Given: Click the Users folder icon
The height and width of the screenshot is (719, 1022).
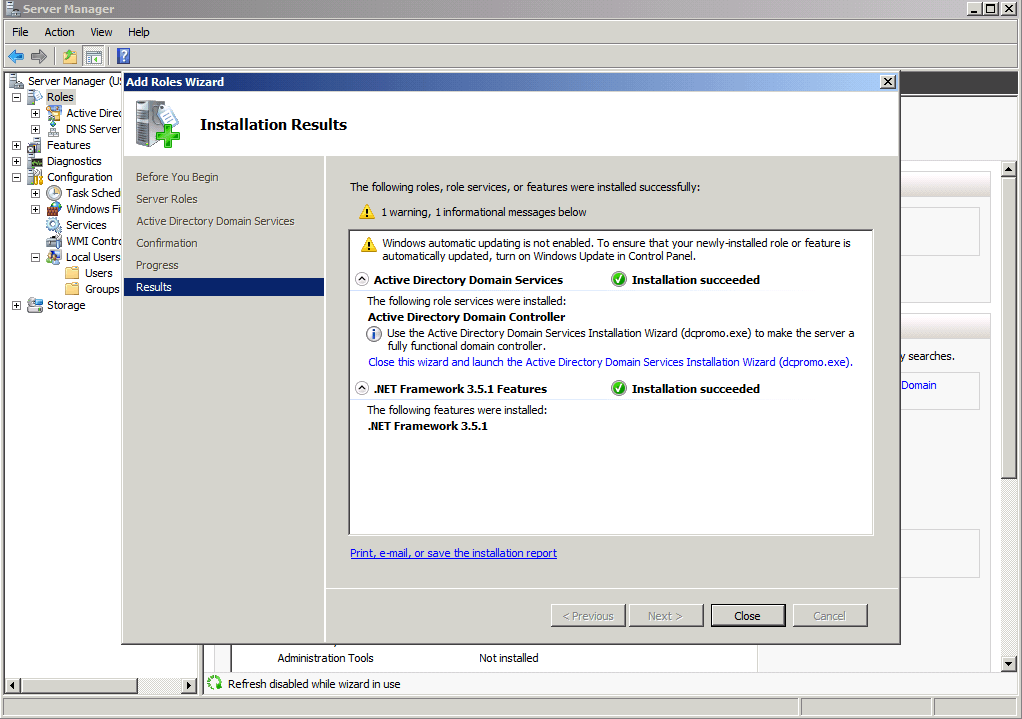Looking at the screenshot, I should pyautogui.click(x=72, y=273).
